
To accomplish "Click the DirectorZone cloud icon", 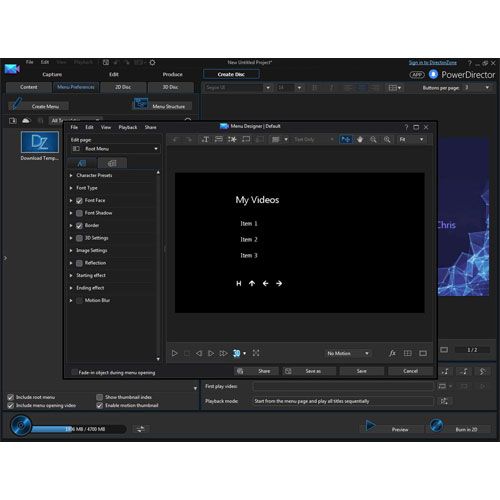I will [x=26, y=121].
